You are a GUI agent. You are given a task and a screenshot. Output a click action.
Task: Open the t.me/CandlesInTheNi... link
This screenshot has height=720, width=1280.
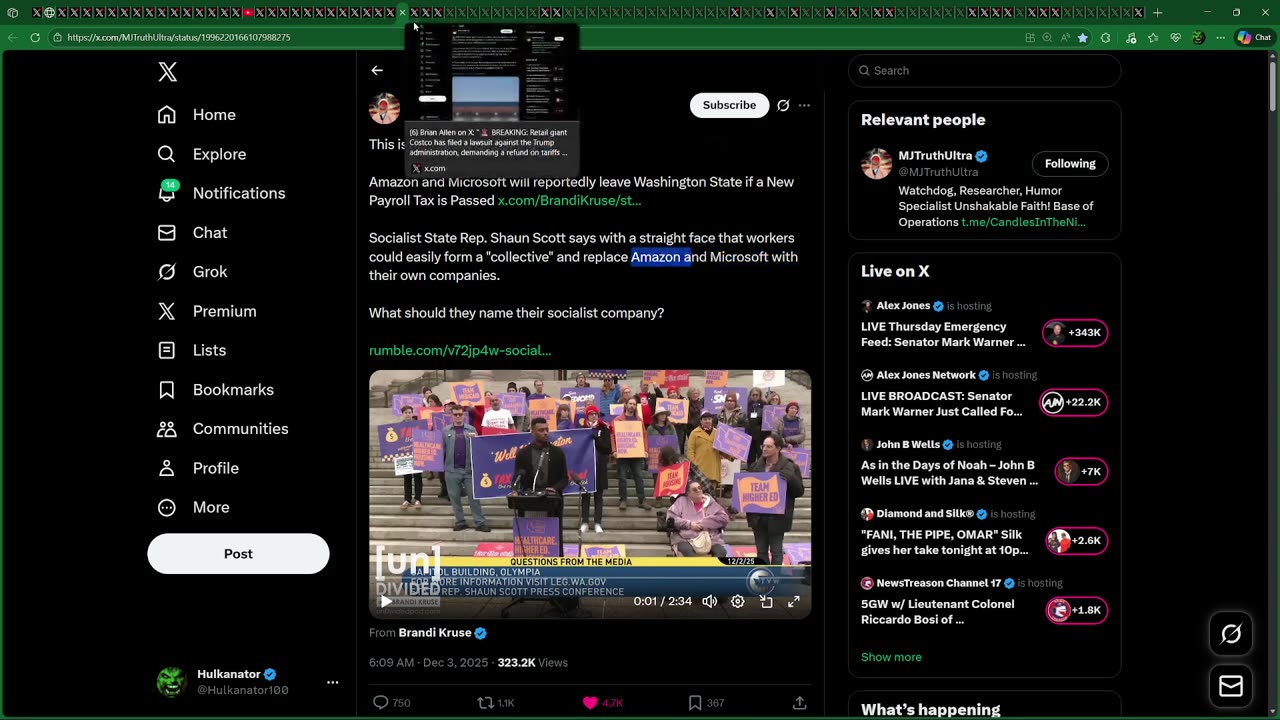(1023, 222)
